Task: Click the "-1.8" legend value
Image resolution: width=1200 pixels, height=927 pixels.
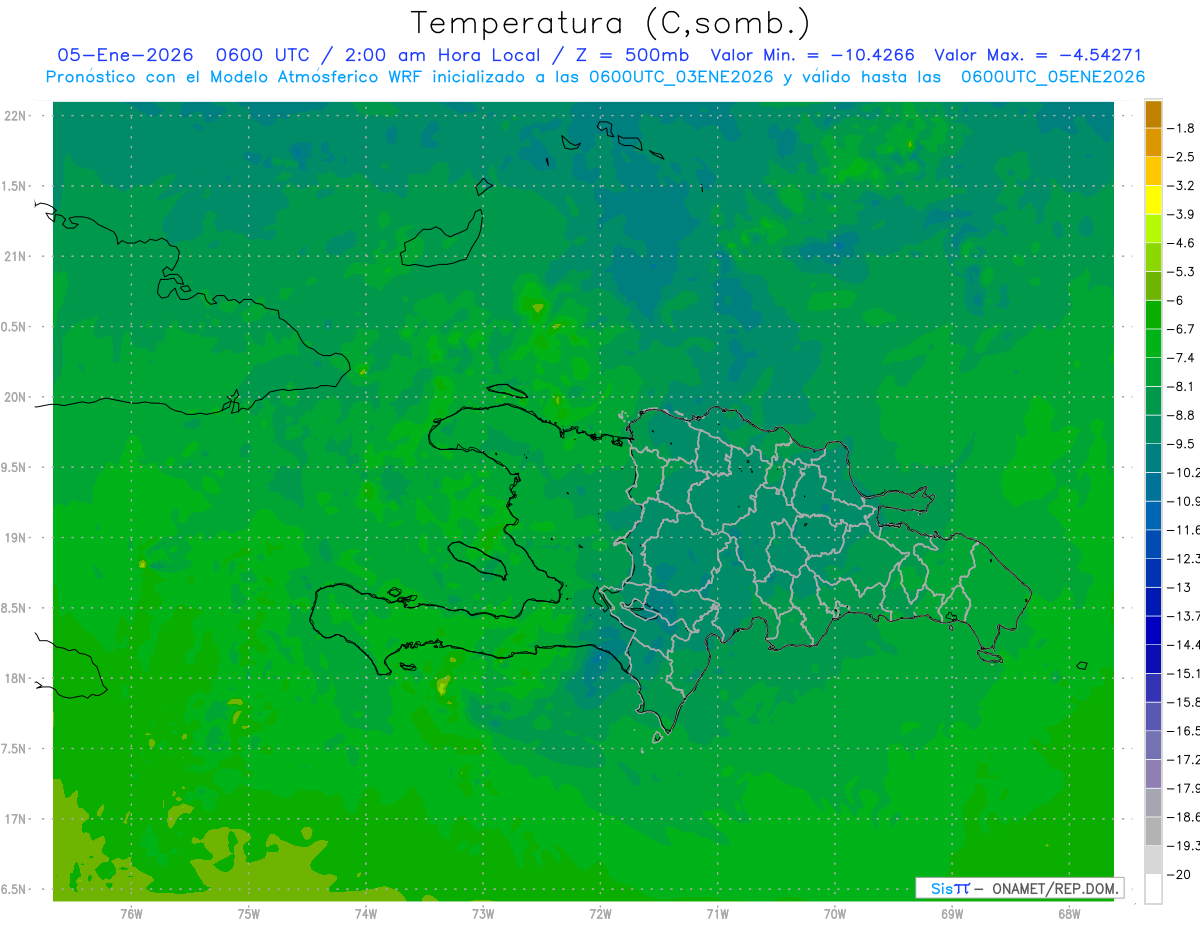Action: pos(1182,128)
